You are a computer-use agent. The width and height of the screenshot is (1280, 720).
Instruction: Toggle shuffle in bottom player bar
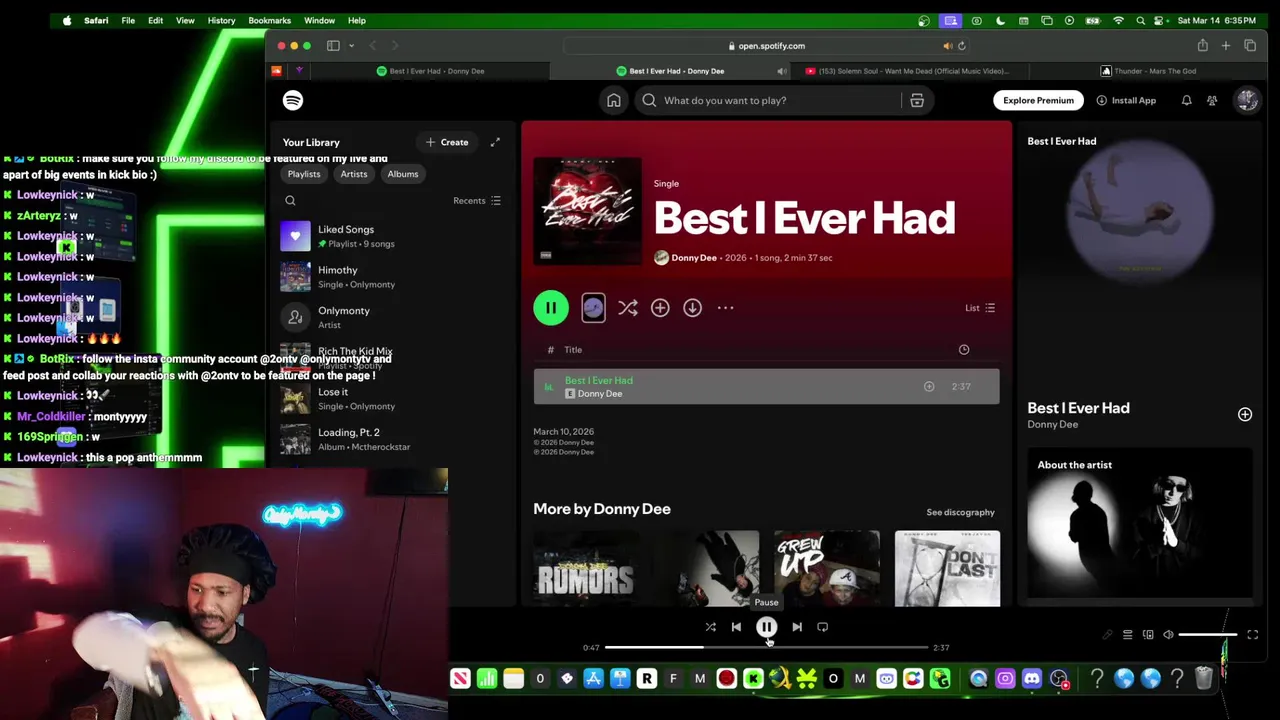pos(710,627)
